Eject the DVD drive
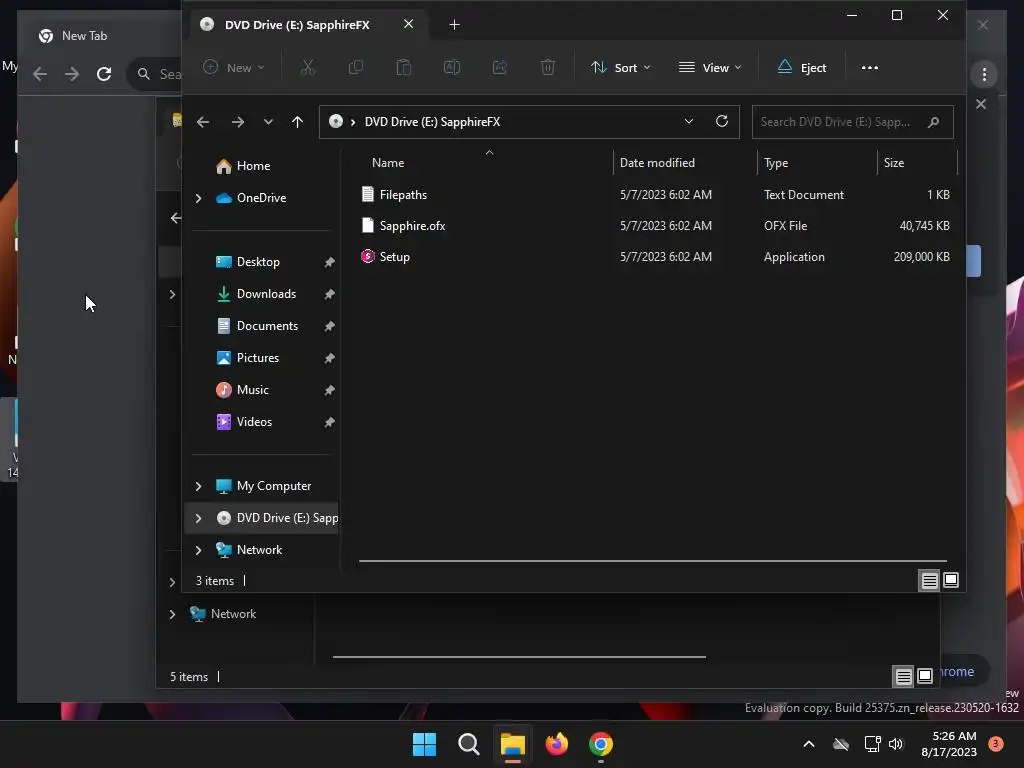 click(802, 67)
